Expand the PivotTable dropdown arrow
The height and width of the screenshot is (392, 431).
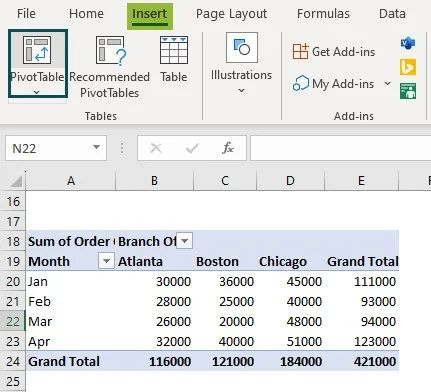[x=37, y=92]
